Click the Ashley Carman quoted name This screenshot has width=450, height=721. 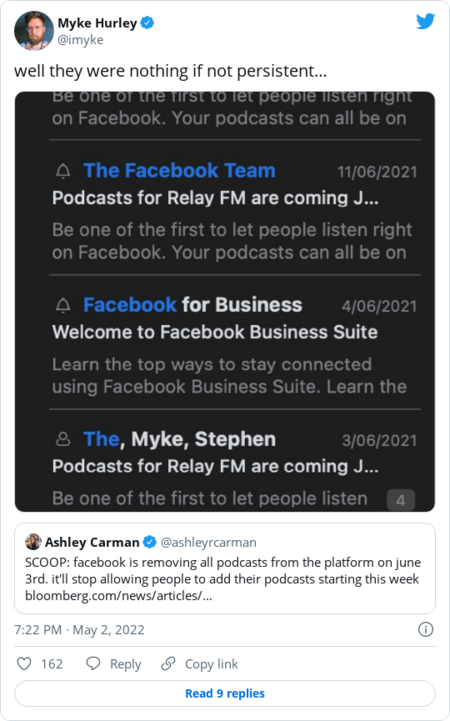(92, 542)
